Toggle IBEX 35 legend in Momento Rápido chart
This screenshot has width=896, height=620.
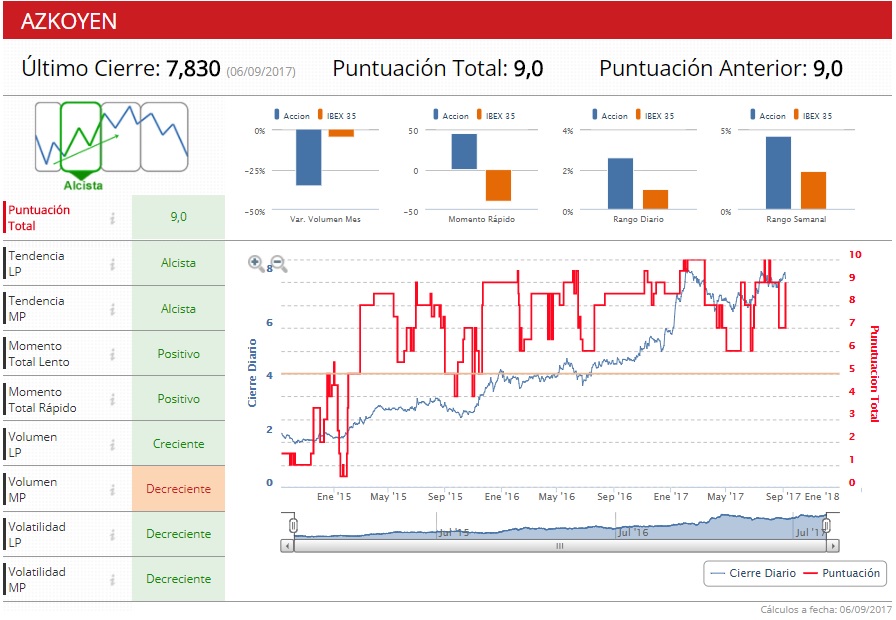point(496,115)
